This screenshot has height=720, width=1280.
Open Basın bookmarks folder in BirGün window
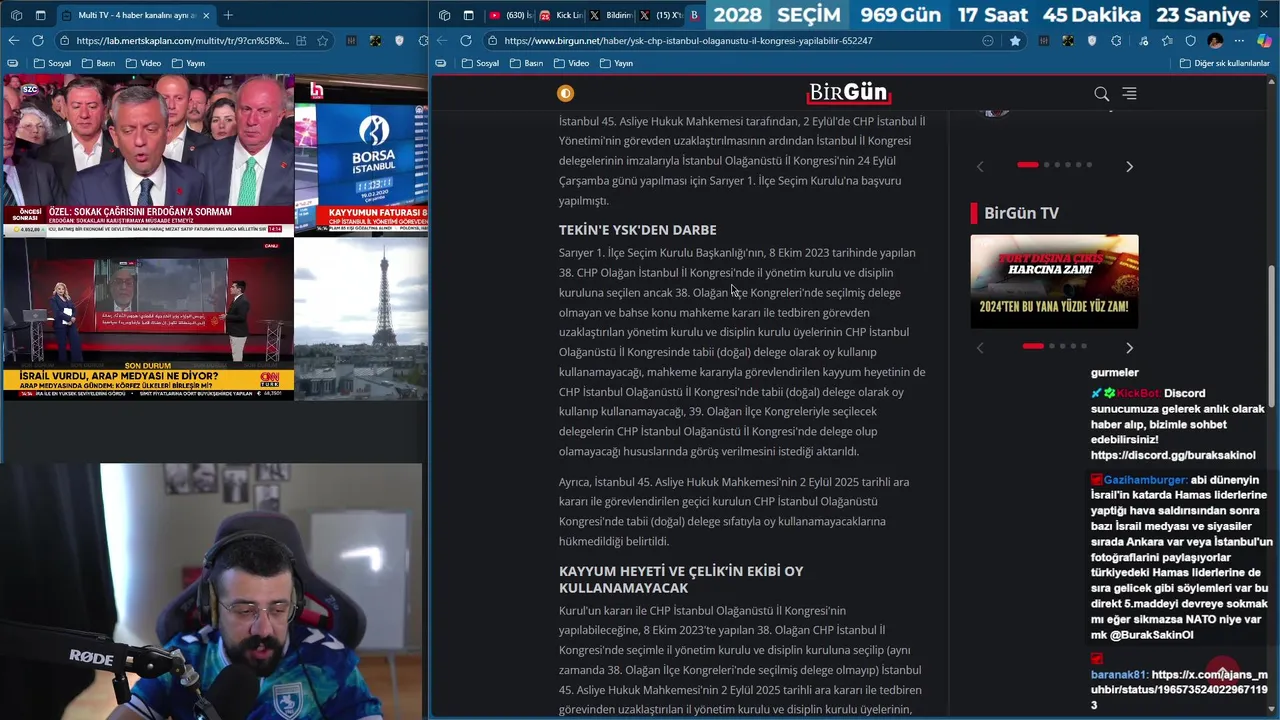[526, 63]
